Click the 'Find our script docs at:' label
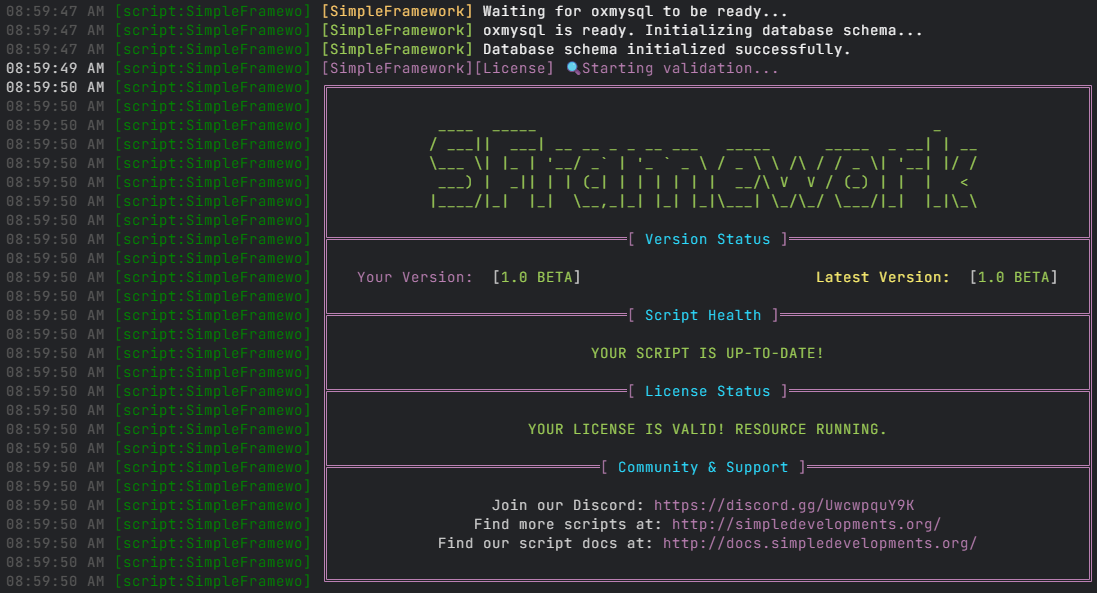Image resolution: width=1097 pixels, height=593 pixels. point(545,543)
